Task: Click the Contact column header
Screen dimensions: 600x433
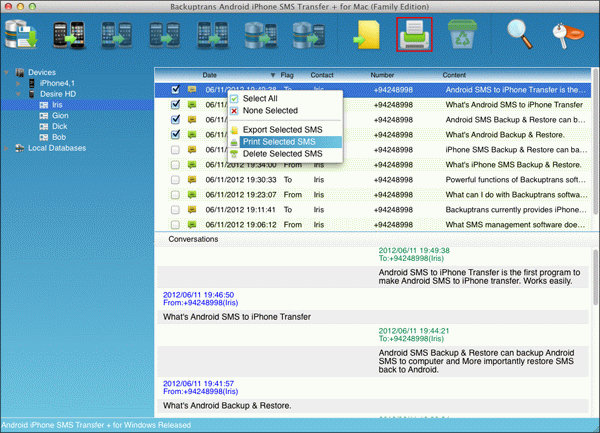Action: 322,75
